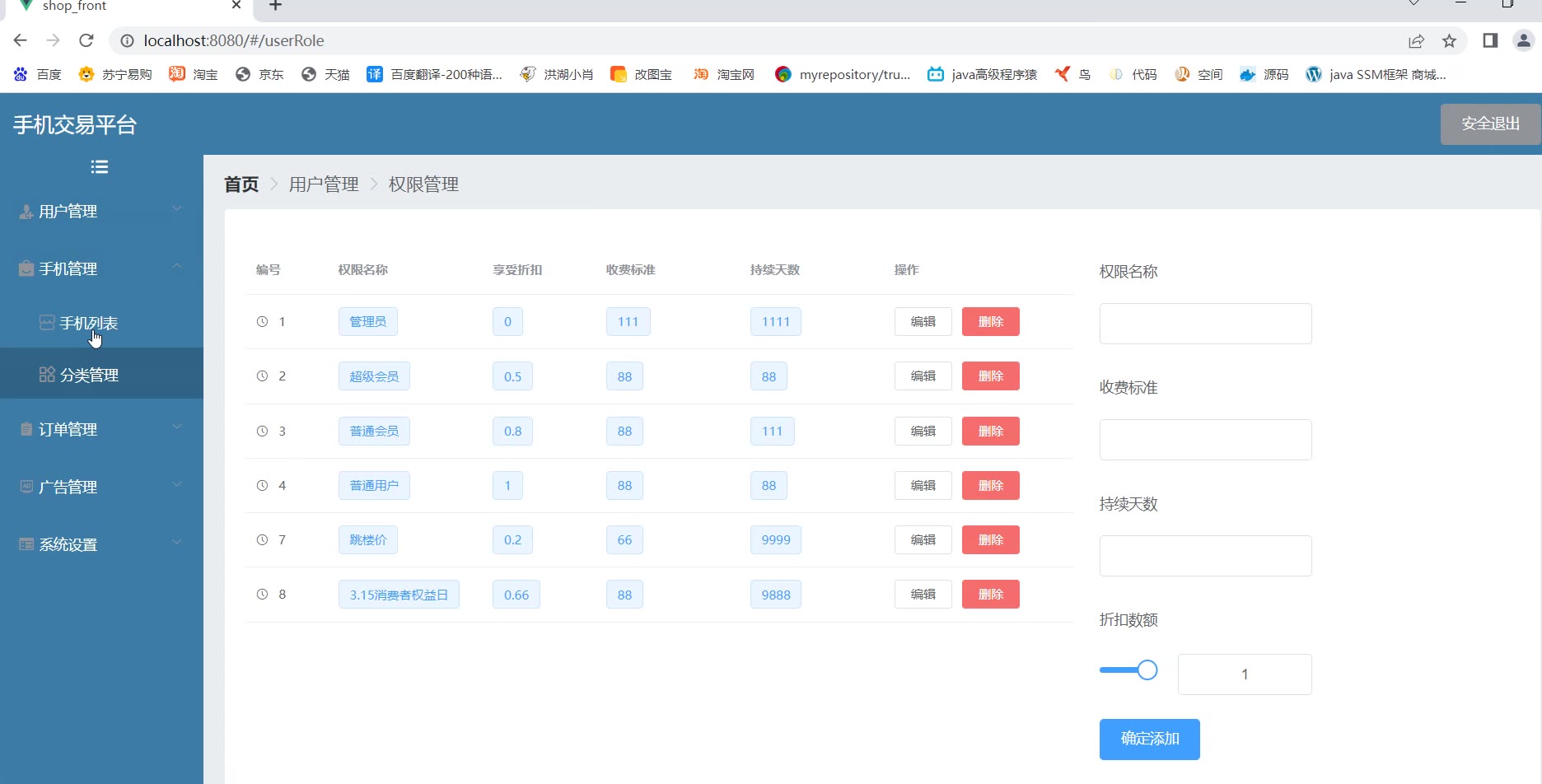Viewport: 1542px width, 784px height.
Task: Edit the 跳楼价 role row
Action: (x=923, y=540)
